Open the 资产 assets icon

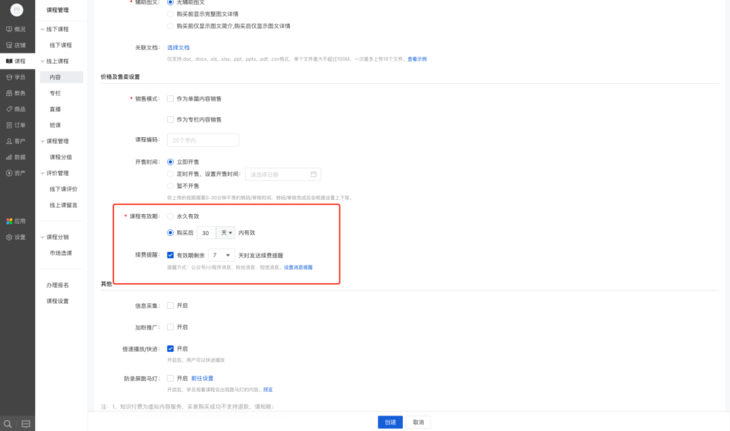[x=9, y=173]
